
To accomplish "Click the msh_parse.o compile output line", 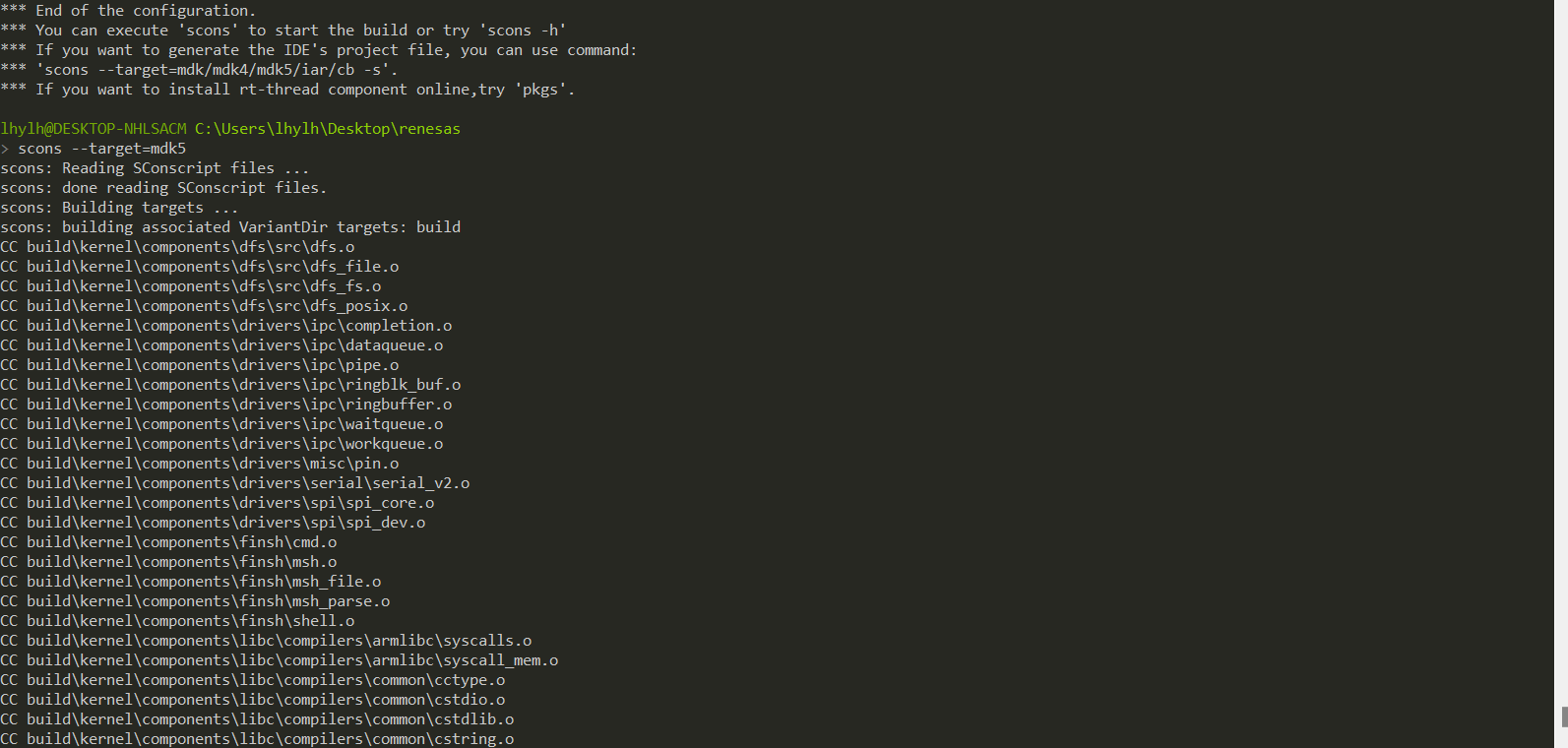I will tap(195, 601).
